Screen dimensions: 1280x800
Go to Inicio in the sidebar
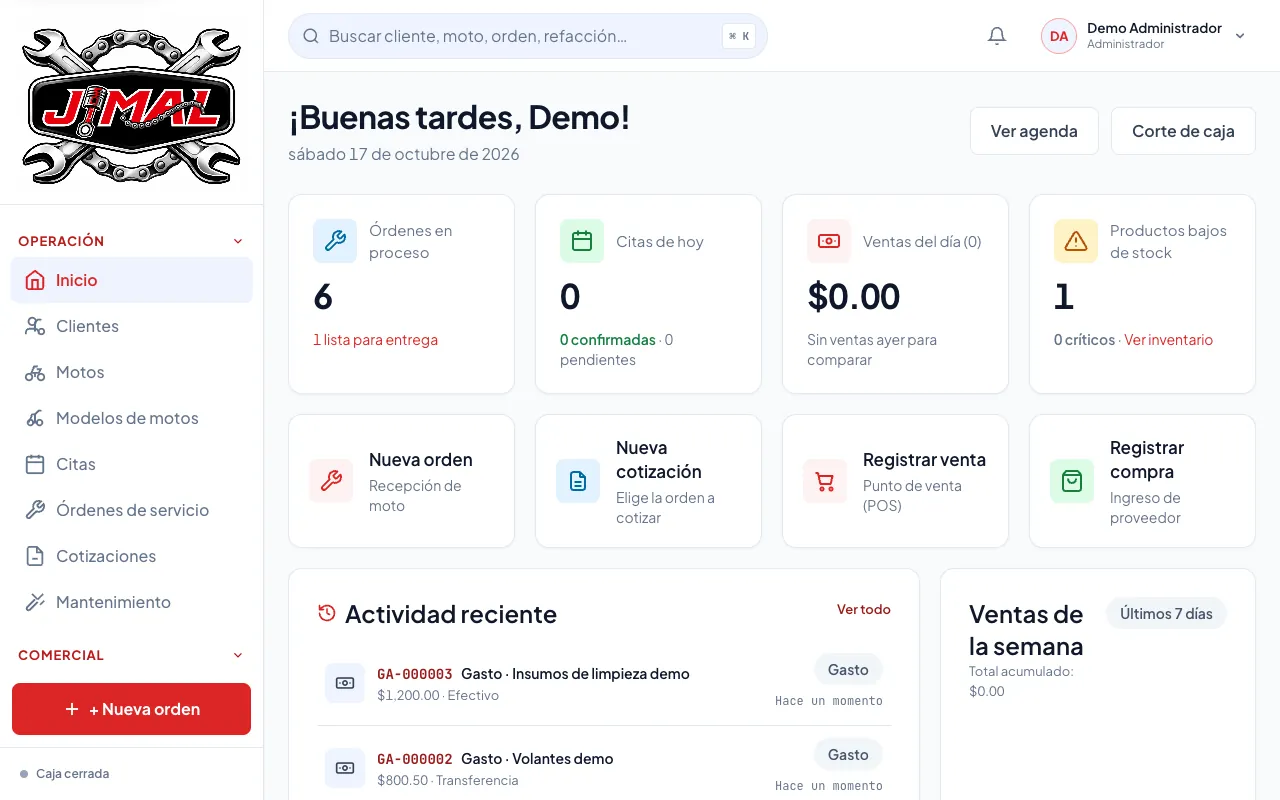pyautogui.click(x=131, y=280)
